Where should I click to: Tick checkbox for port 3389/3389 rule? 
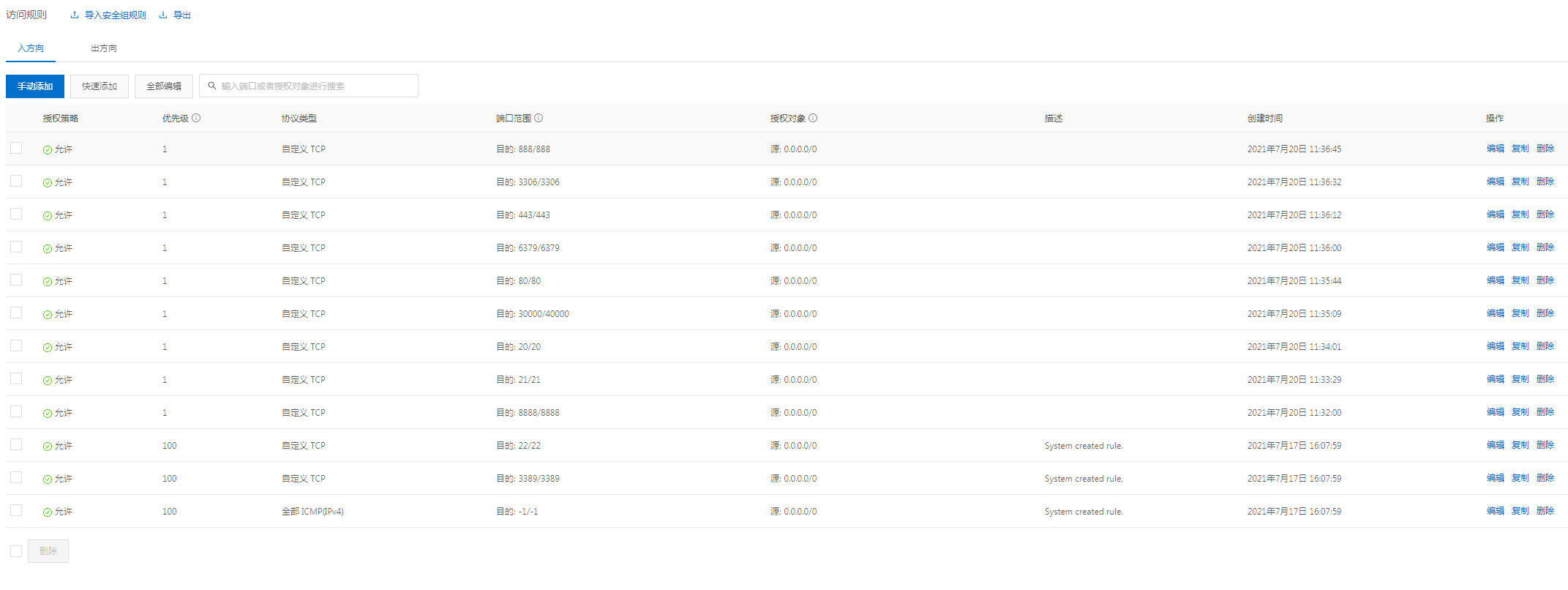tap(16, 477)
